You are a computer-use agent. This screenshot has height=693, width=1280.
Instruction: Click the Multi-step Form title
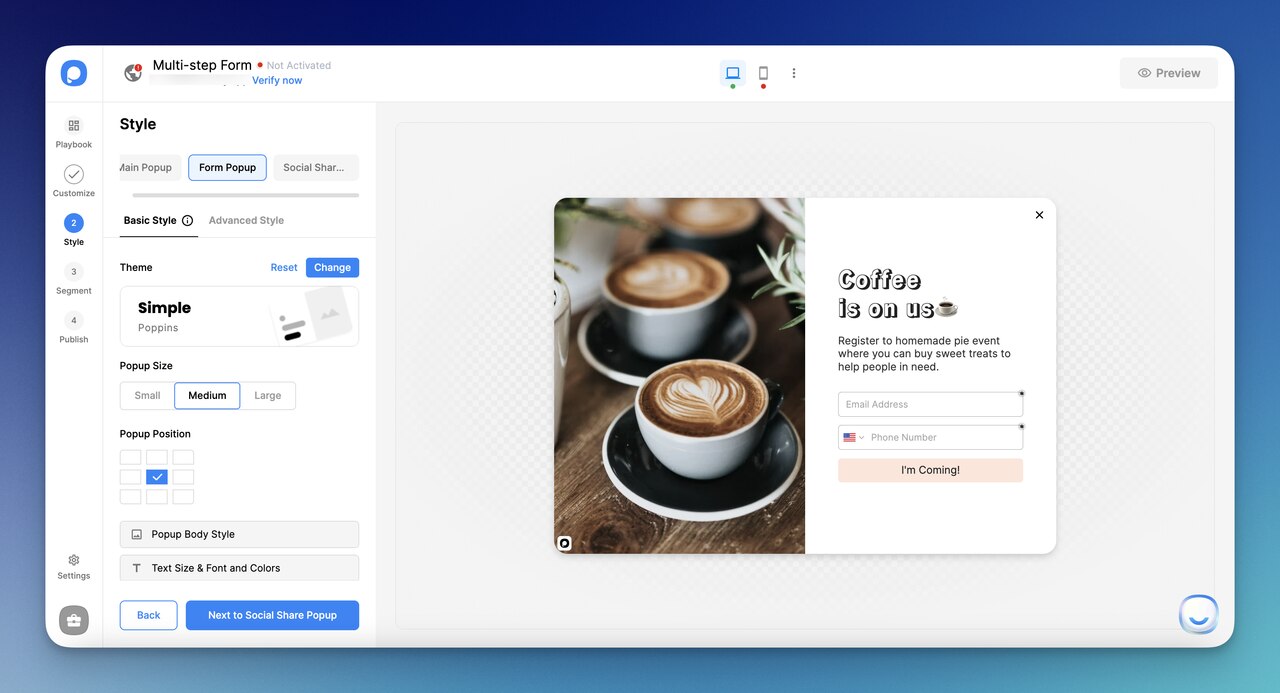click(202, 65)
